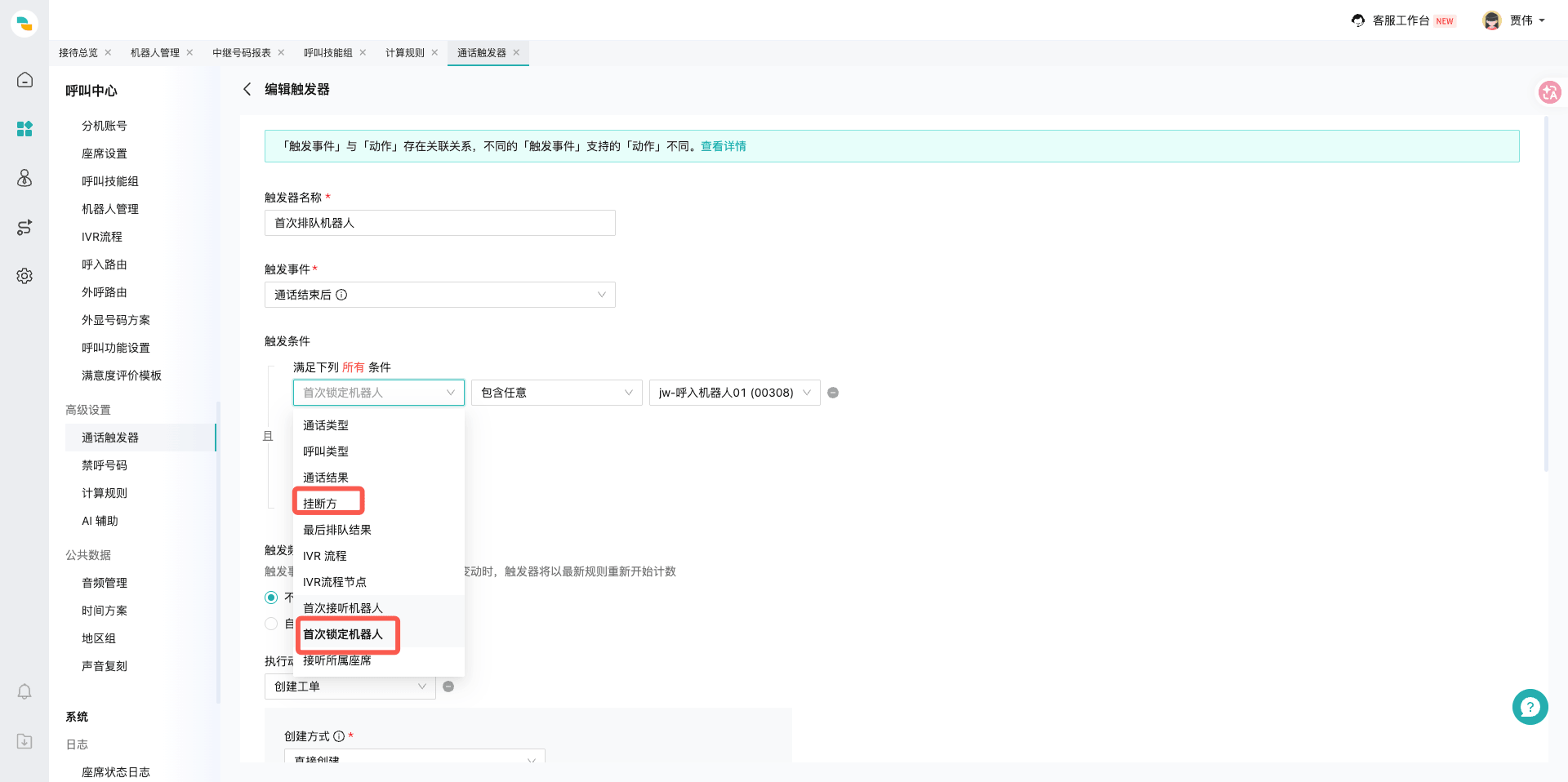Open the 创建工单 action dropdown
This screenshot has height=782, width=1568.
(x=350, y=686)
